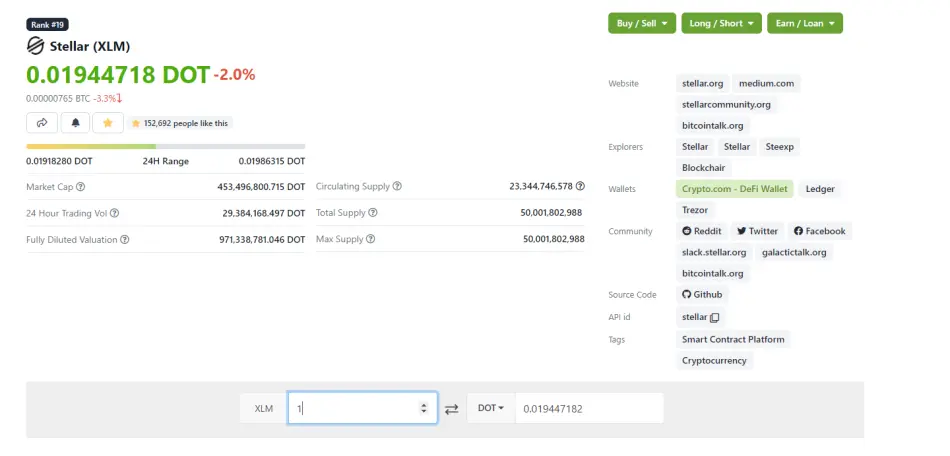Open bitcointalk.org link in Website row
Image resolution: width=950 pixels, height=456 pixels.
[x=712, y=125]
